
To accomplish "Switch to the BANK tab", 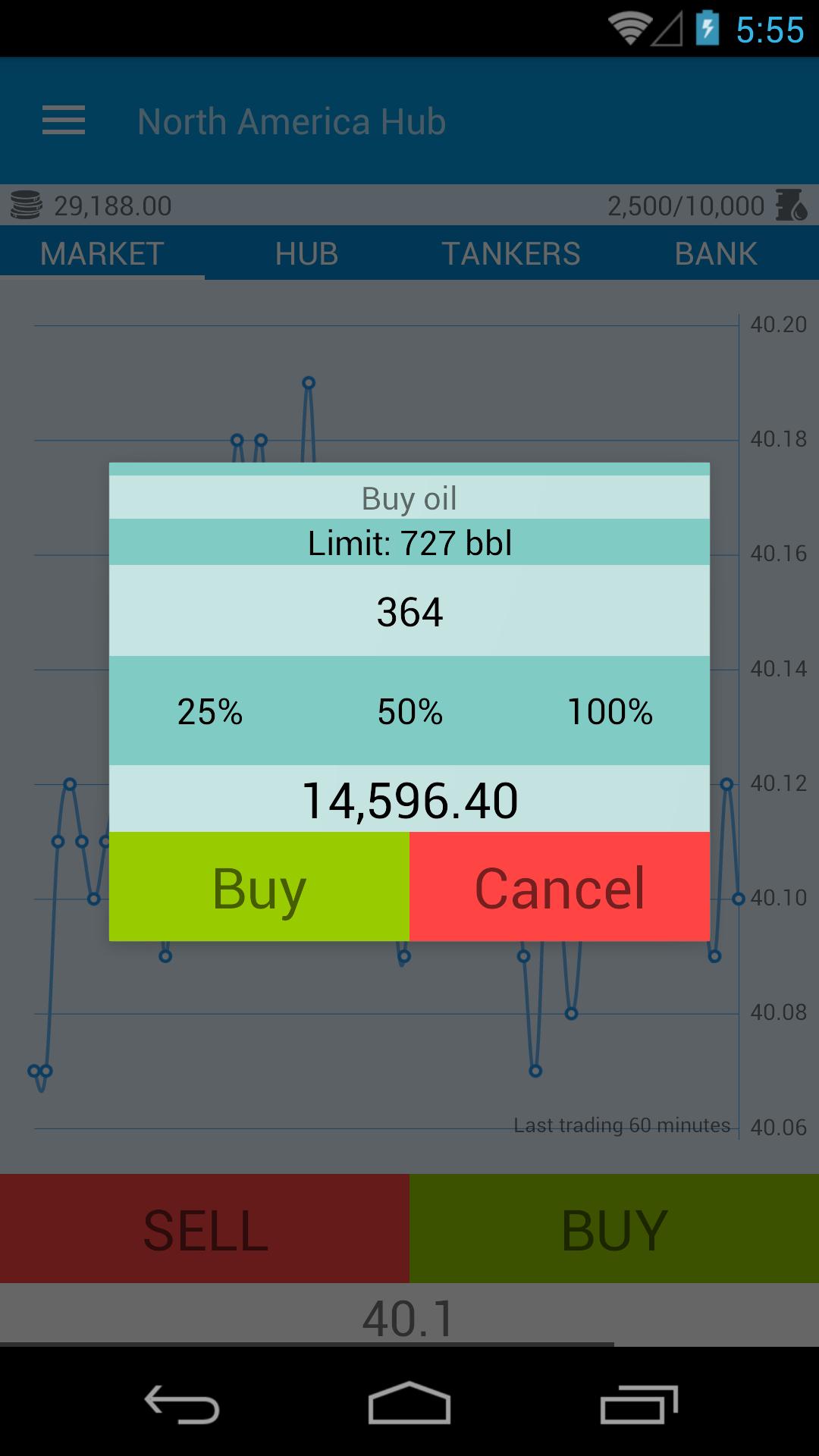I will 715,253.
